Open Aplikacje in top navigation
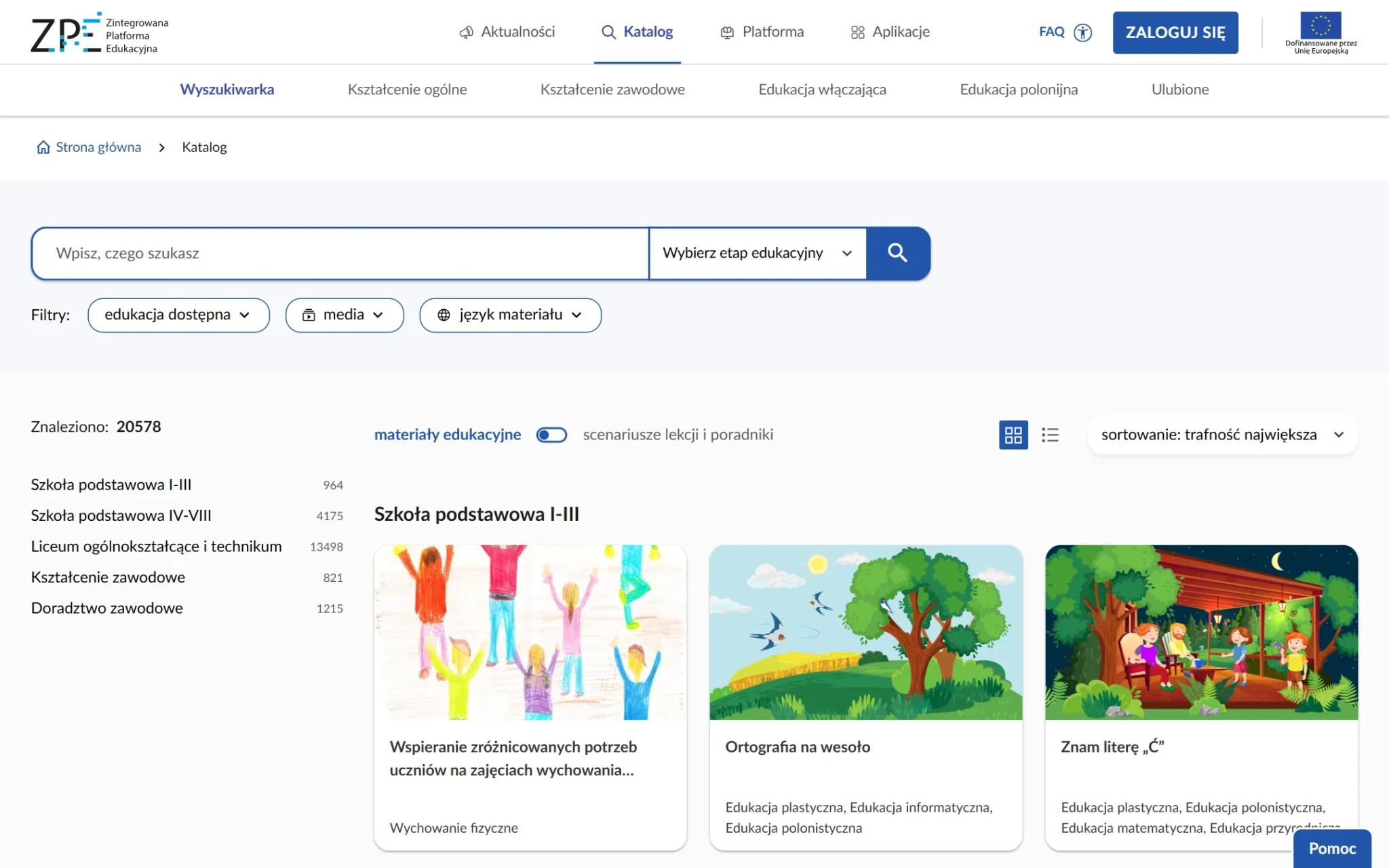This screenshot has height=868, width=1389. tap(890, 32)
